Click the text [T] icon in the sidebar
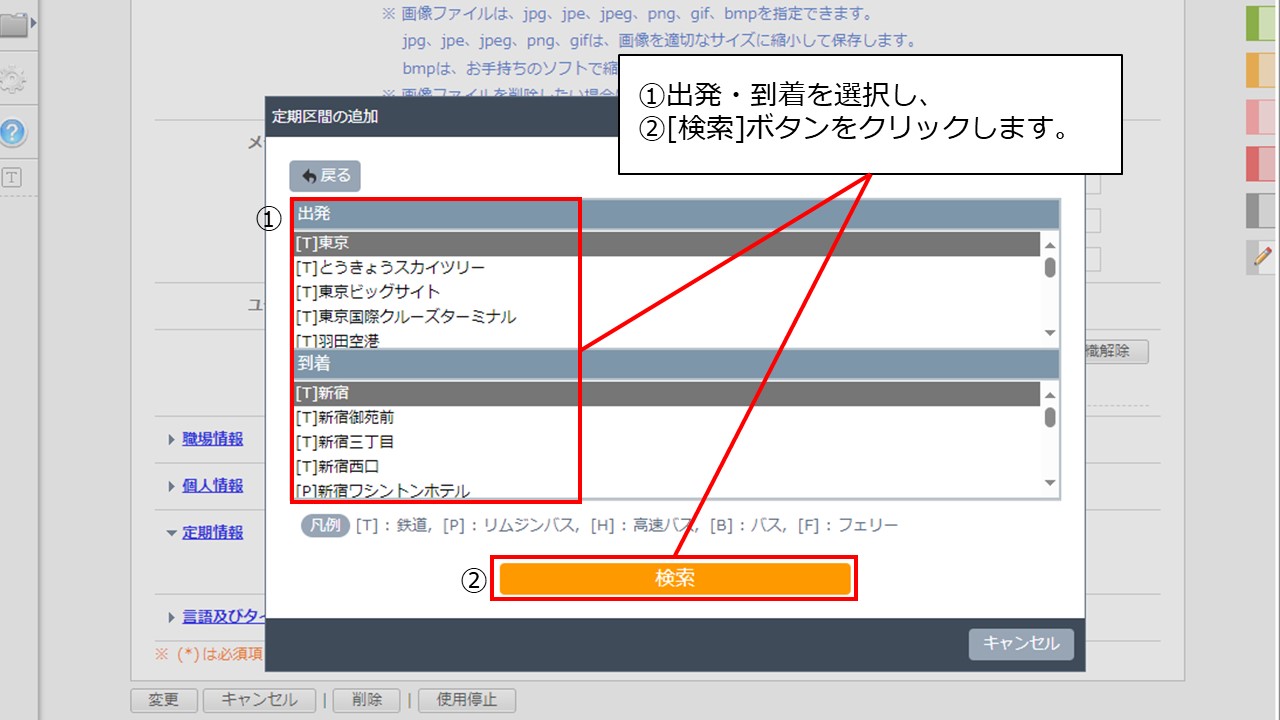This screenshot has width=1280, height=720. pos(12,177)
